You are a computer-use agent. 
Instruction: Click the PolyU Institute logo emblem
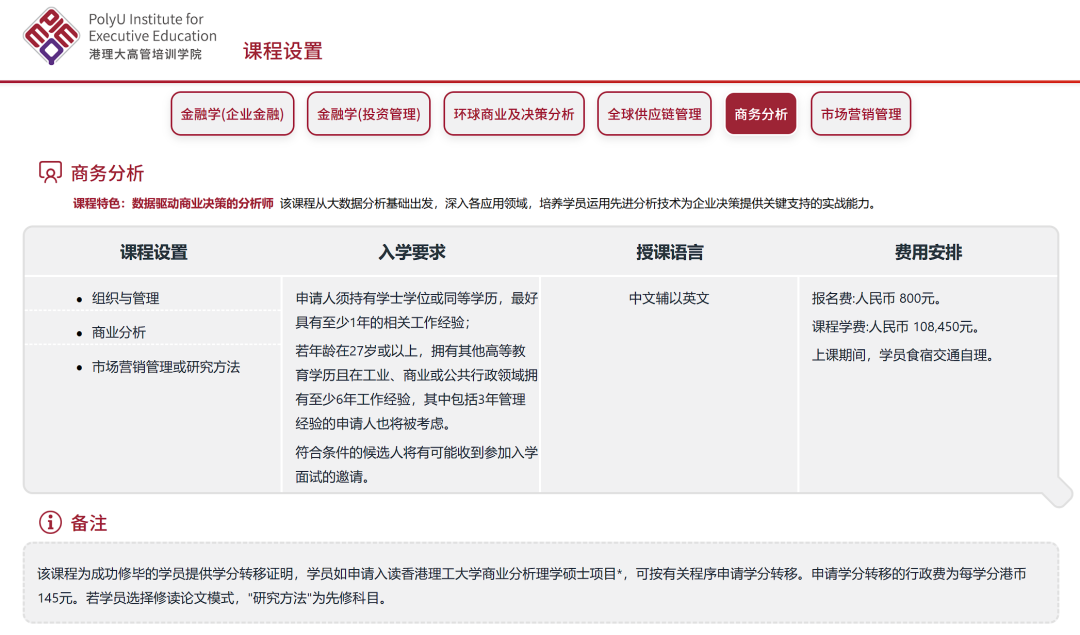[x=51, y=37]
